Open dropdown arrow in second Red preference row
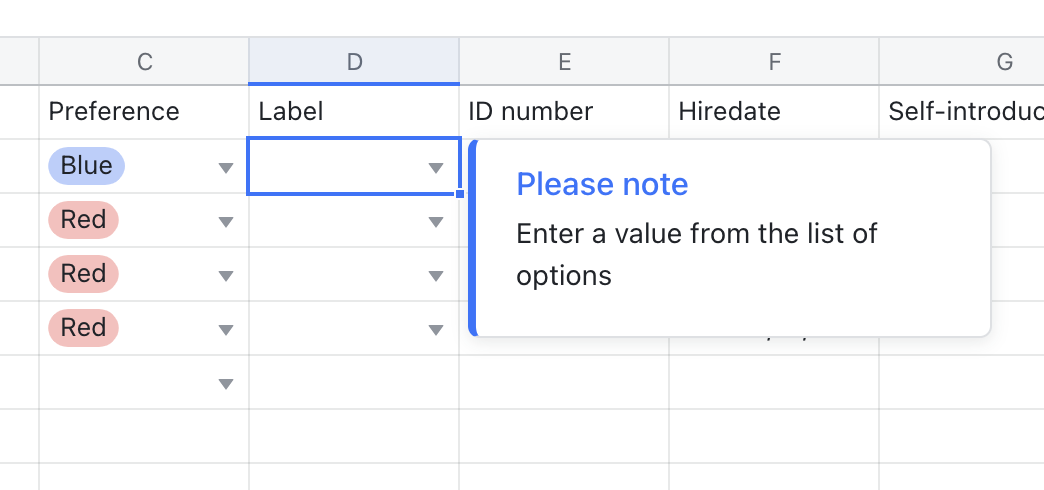 pos(226,275)
